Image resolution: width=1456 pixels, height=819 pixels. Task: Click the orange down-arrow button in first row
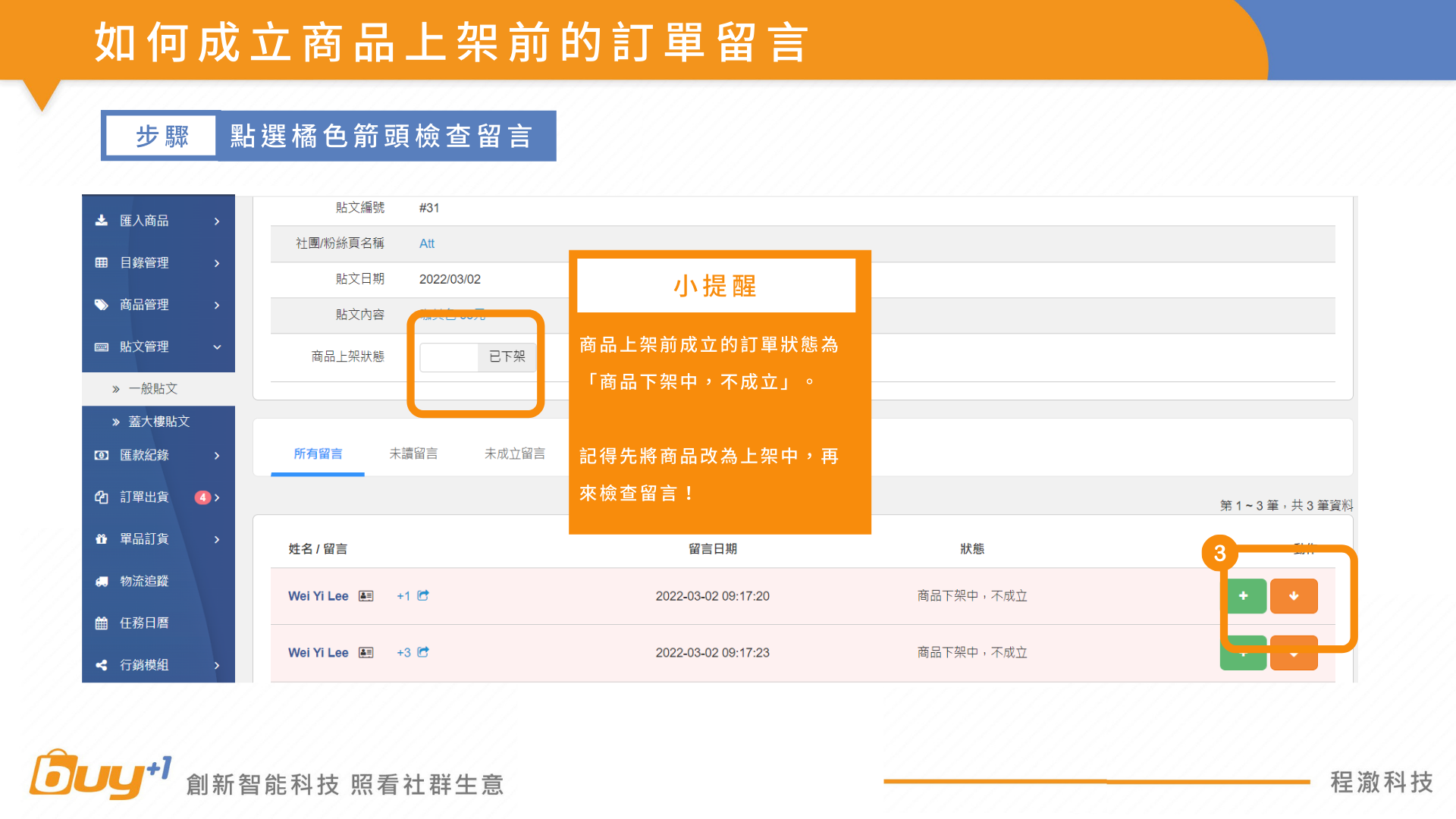coord(1293,596)
